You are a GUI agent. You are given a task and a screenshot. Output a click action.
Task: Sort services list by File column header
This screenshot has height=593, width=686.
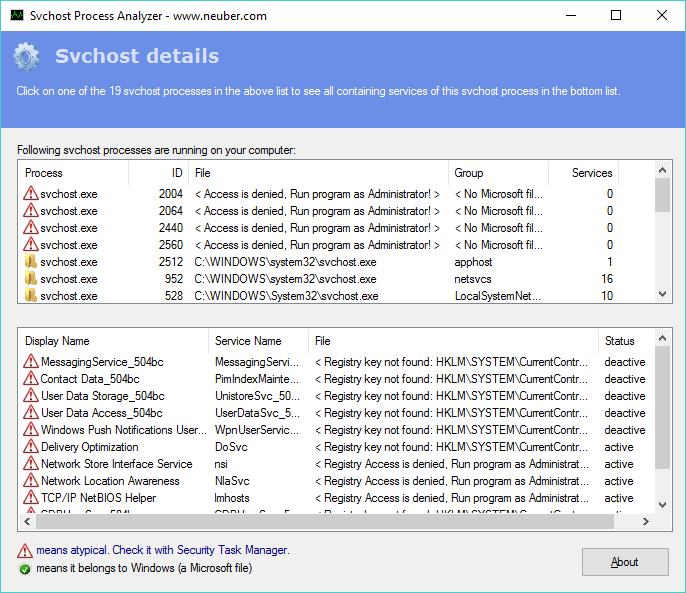[x=453, y=341]
